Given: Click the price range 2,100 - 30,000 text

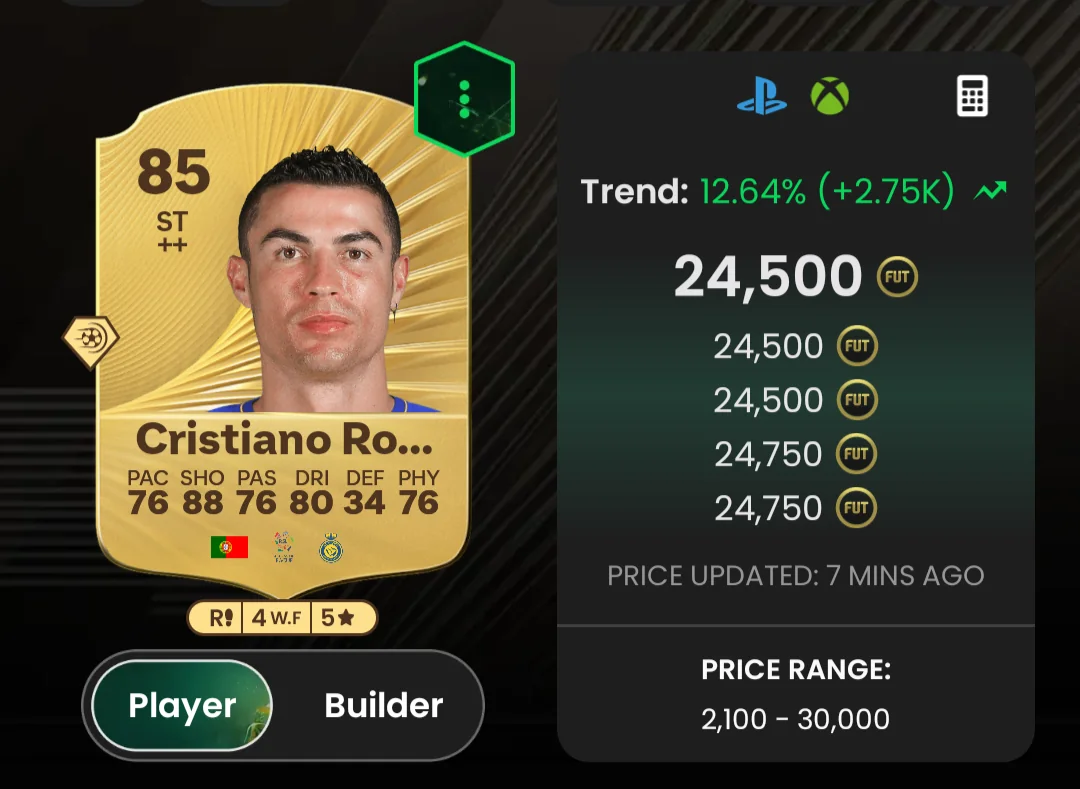Looking at the screenshot, I should click(x=796, y=719).
